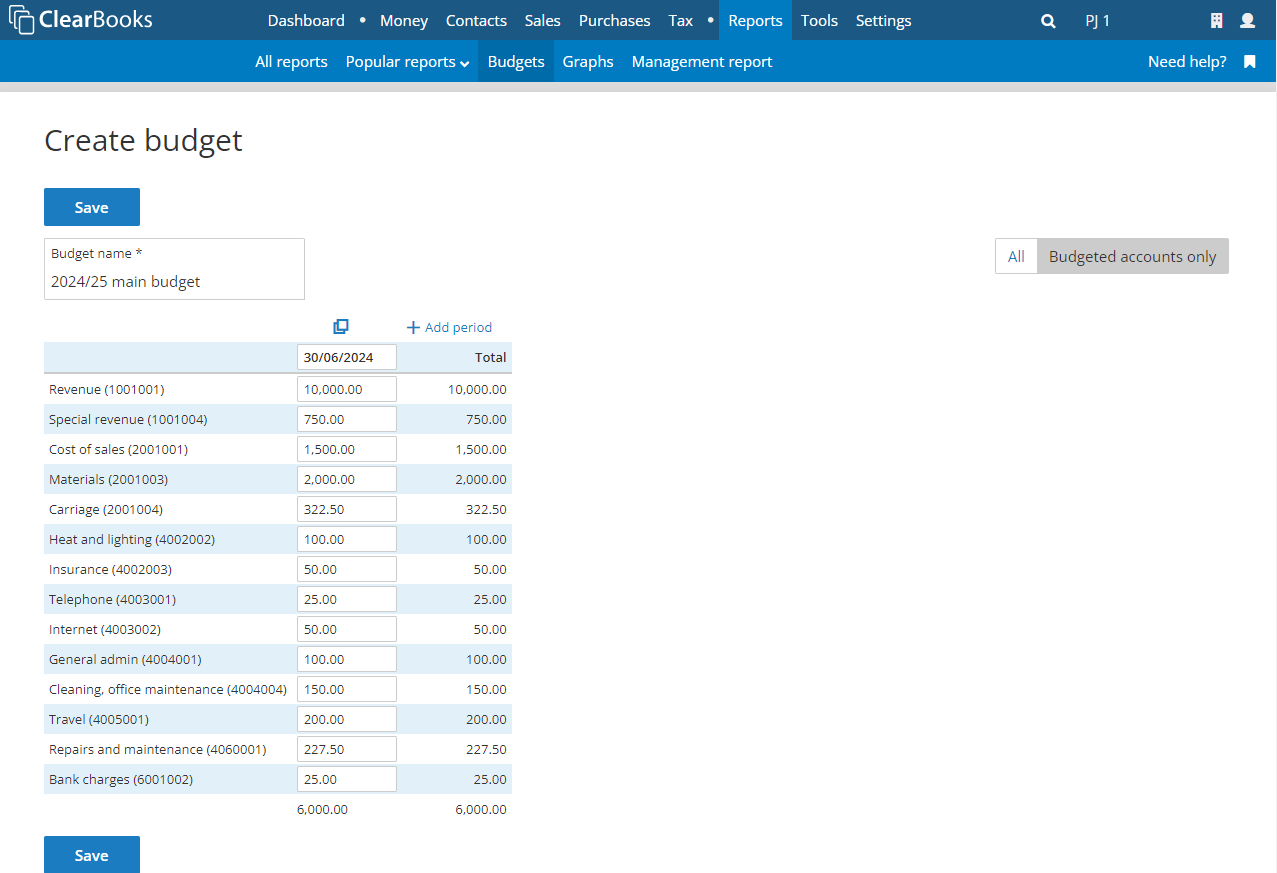Select Budgeted accounts only filter
The image size is (1277, 873).
click(1132, 256)
